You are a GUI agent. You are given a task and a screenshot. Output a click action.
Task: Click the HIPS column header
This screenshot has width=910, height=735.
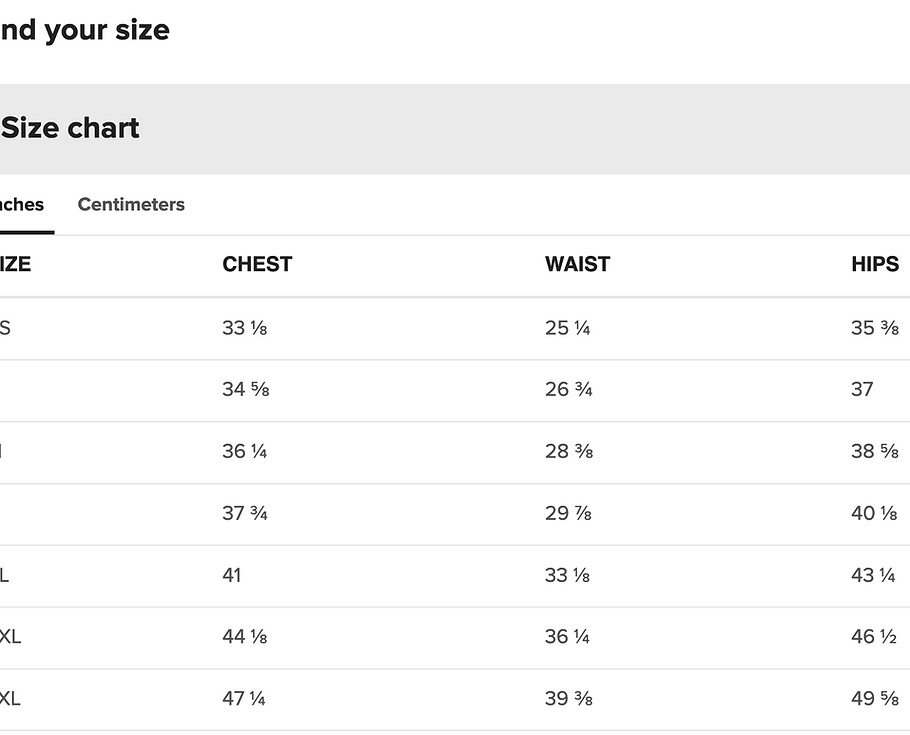875,264
